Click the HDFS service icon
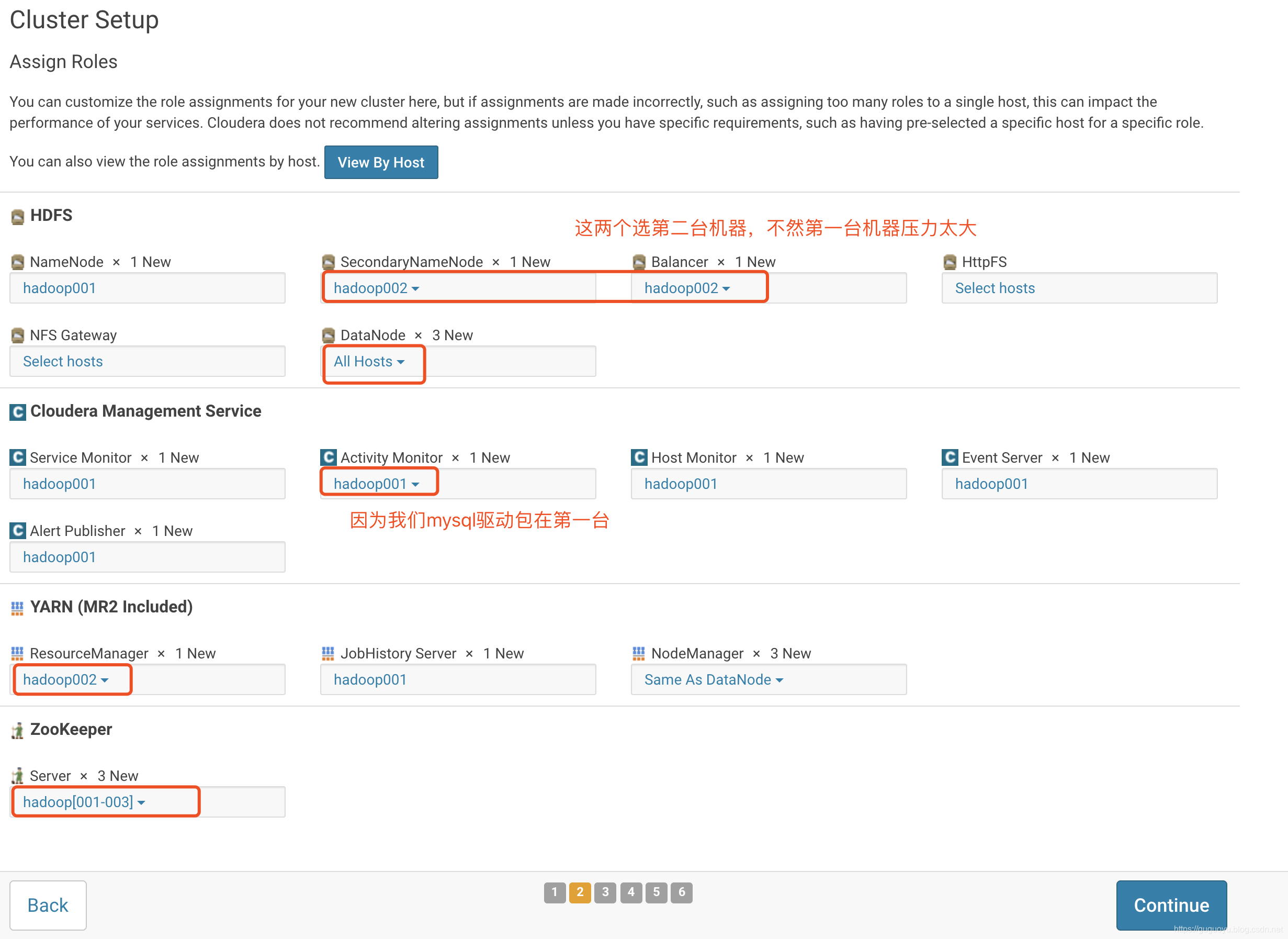This screenshot has height=939, width=1288. point(18,217)
